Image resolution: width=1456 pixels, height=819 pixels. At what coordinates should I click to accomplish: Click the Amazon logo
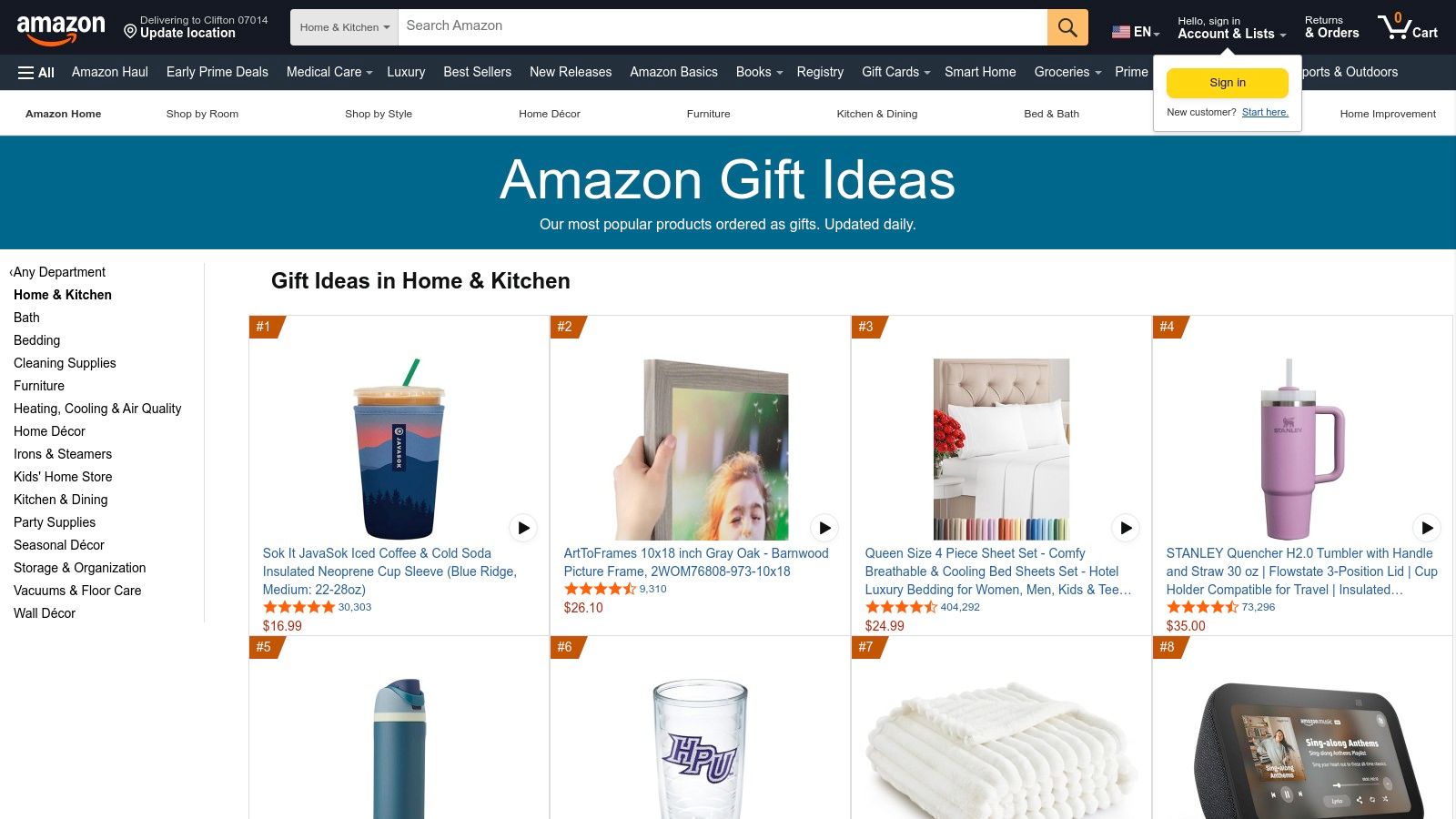coord(61,28)
